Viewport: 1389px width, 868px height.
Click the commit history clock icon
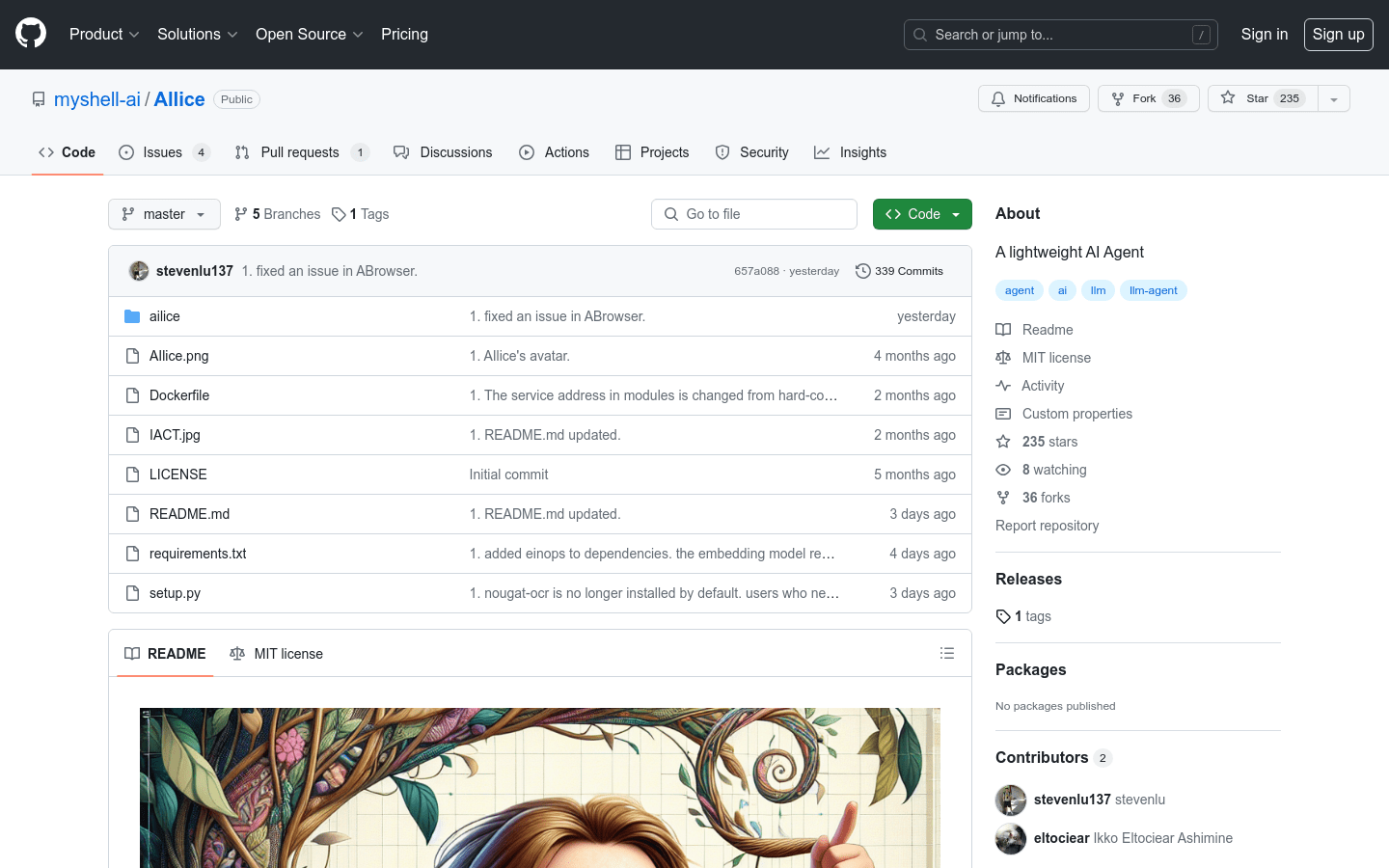coord(861,271)
